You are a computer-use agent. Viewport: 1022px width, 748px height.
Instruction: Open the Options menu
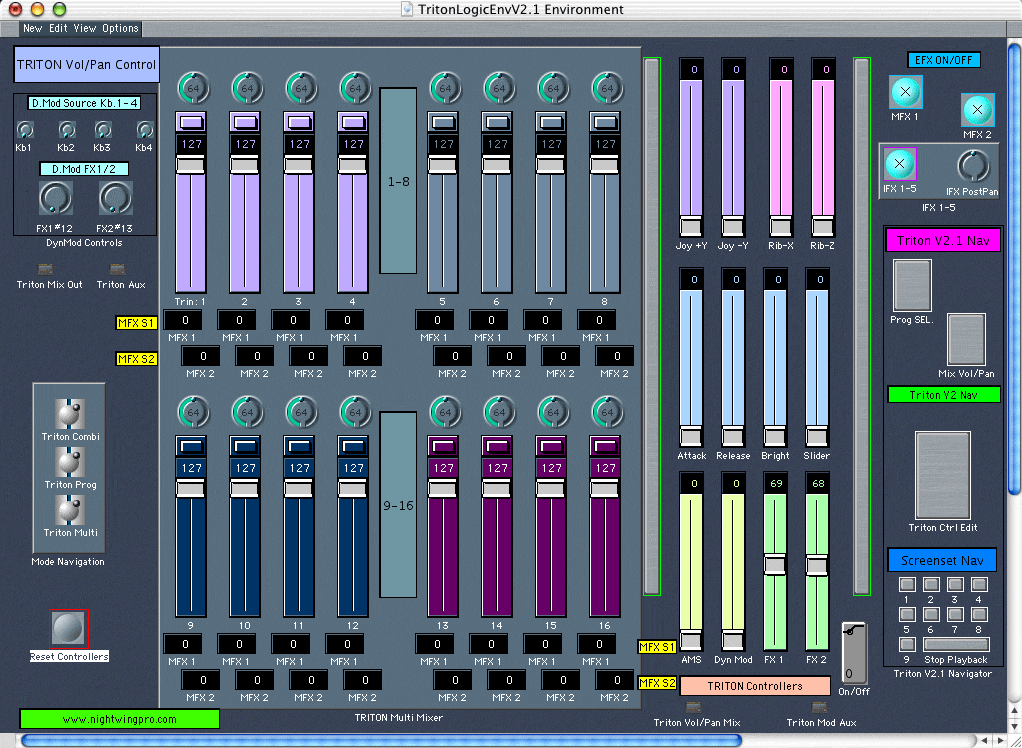[x=120, y=28]
